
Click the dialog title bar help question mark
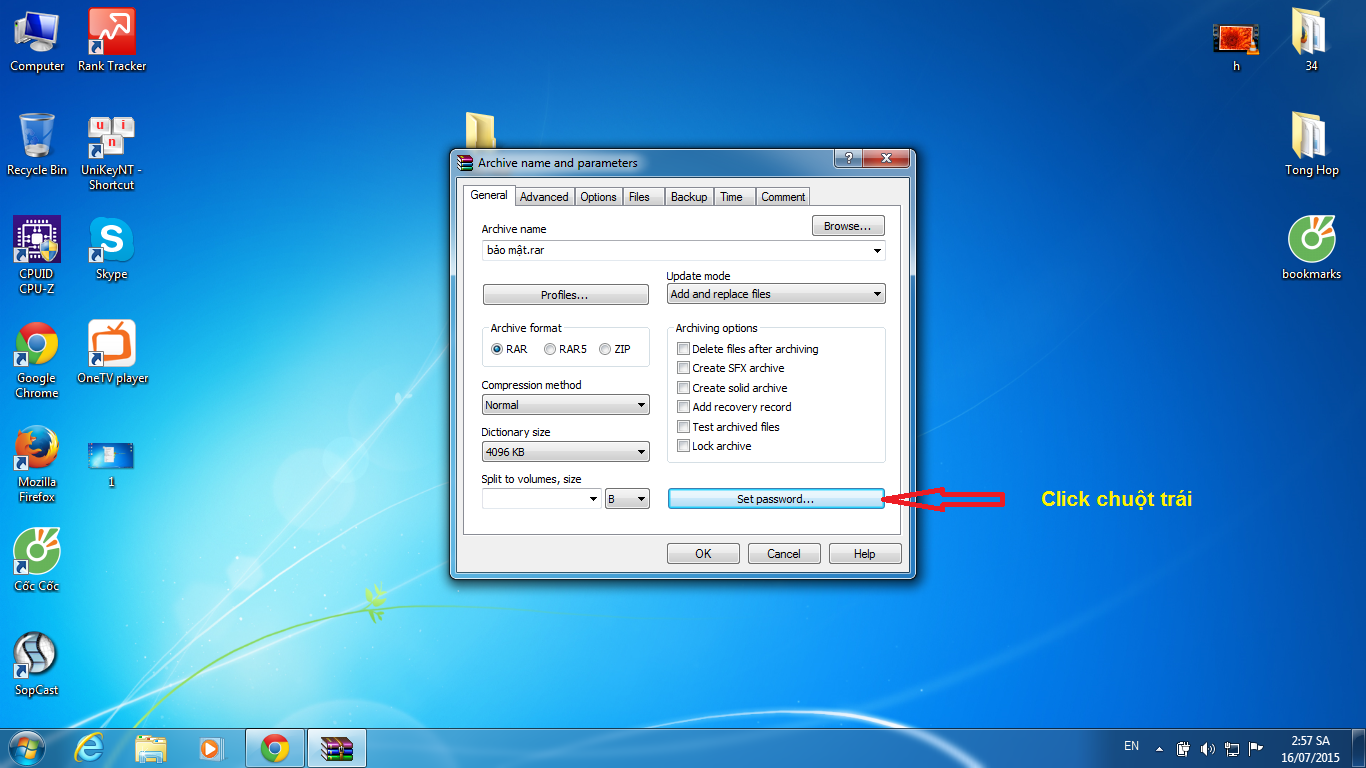[x=848, y=160]
